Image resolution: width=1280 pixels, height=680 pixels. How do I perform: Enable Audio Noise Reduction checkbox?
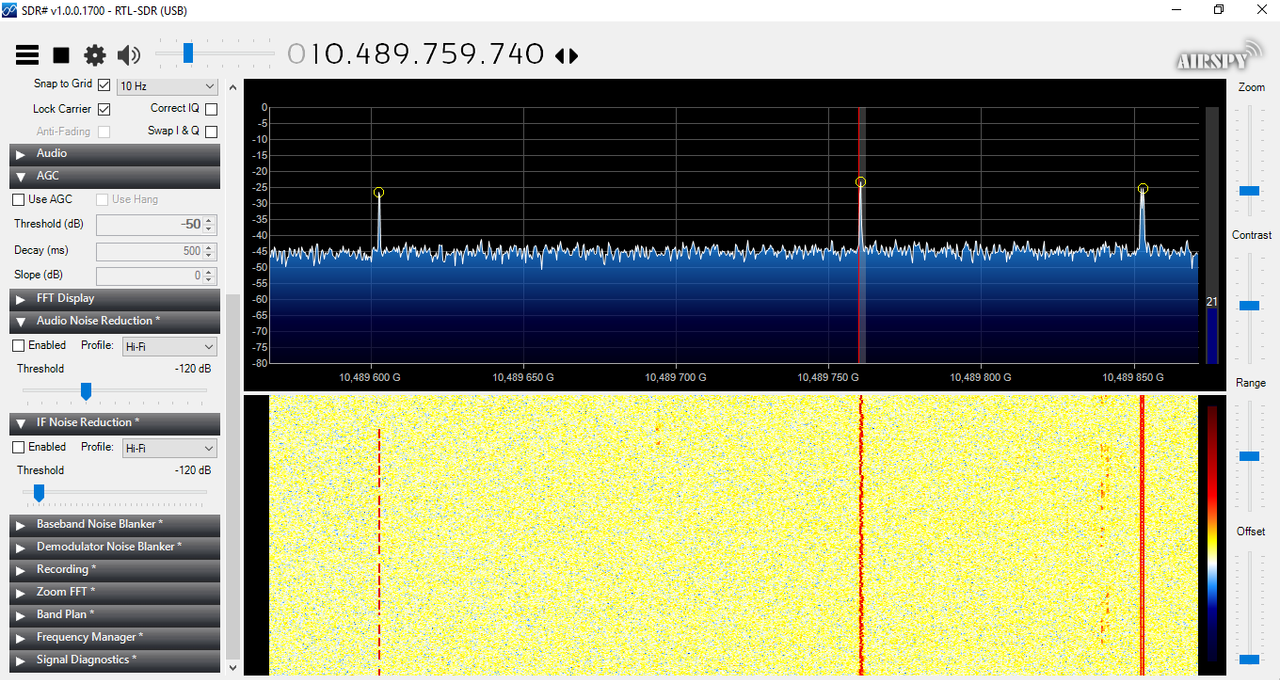(x=18, y=345)
